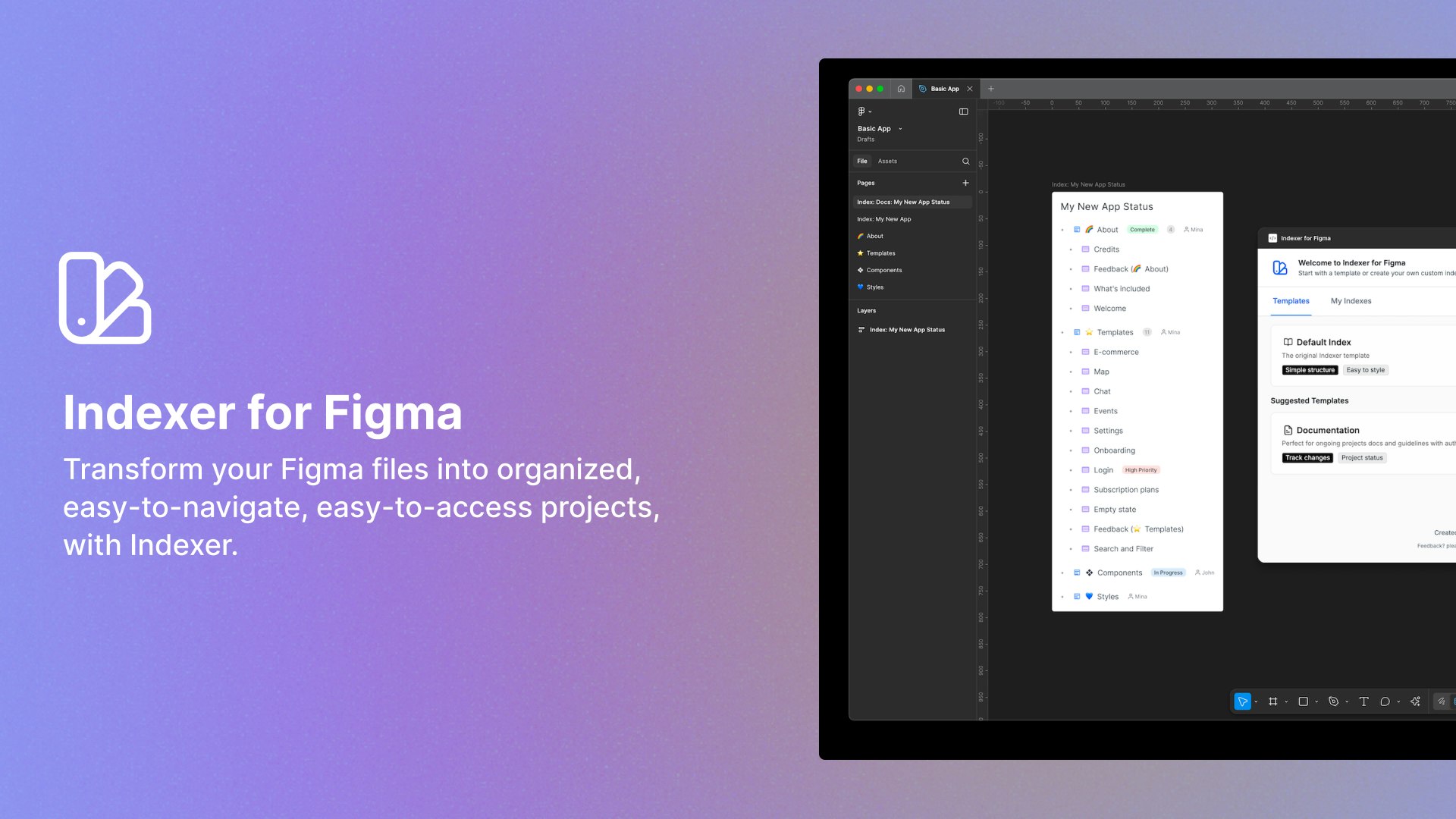Enable Draw mode in the bottom toolbar
The height and width of the screenshot is (819, 1456).
[x=1442, y=701]
